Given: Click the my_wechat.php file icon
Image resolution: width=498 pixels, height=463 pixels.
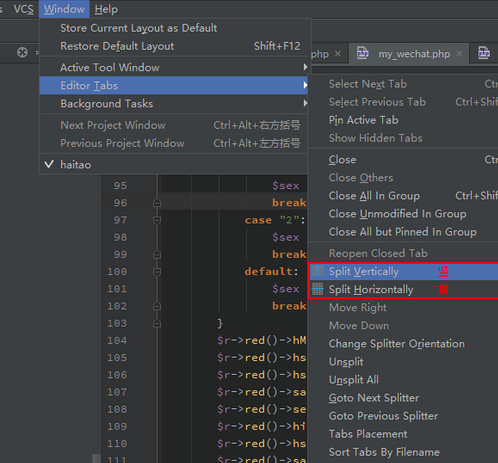Looking at the screenshot, I should click(363, 53).
